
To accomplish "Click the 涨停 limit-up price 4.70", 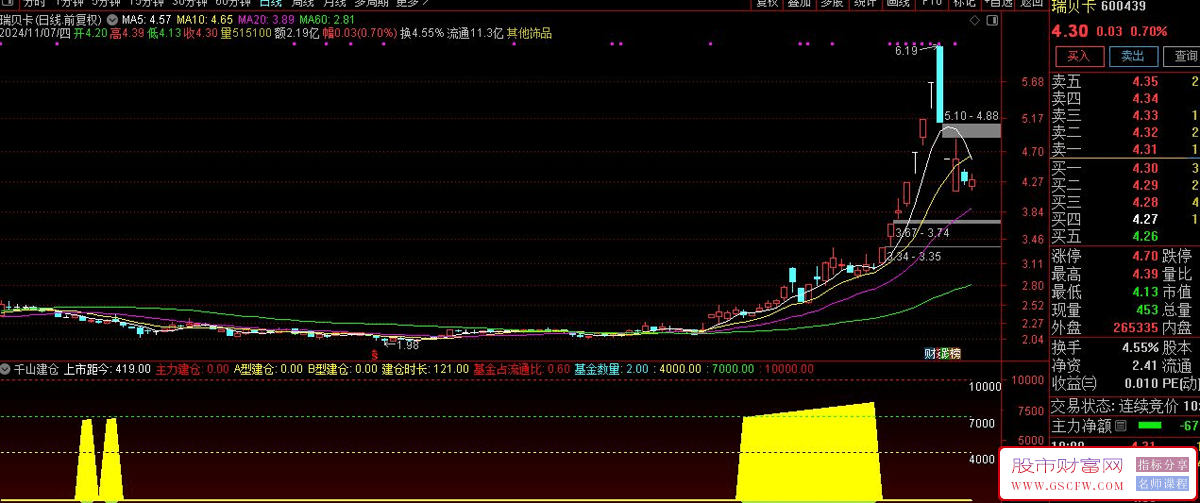I will pyautogui.click(x=1145, y=256).
